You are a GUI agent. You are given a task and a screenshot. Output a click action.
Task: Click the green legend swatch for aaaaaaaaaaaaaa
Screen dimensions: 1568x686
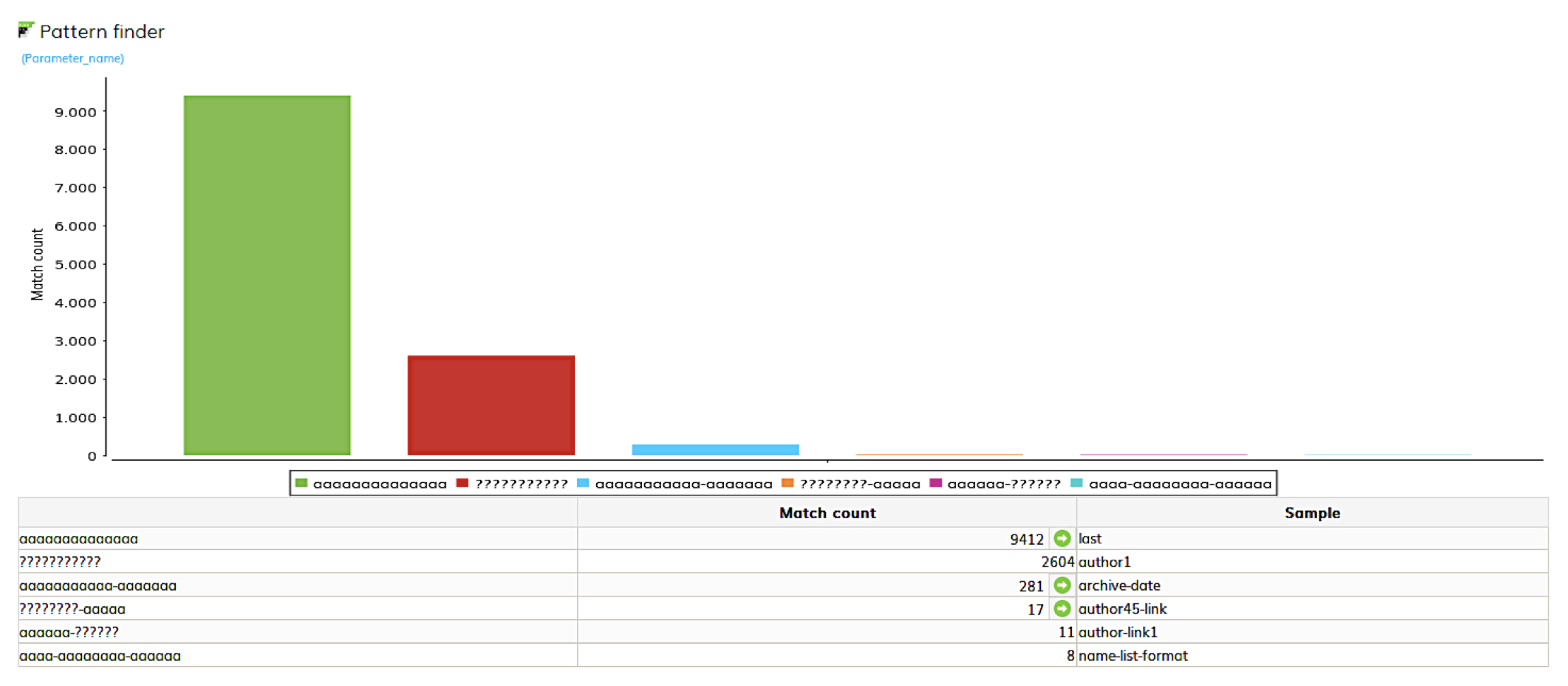(x=300, y=483)
